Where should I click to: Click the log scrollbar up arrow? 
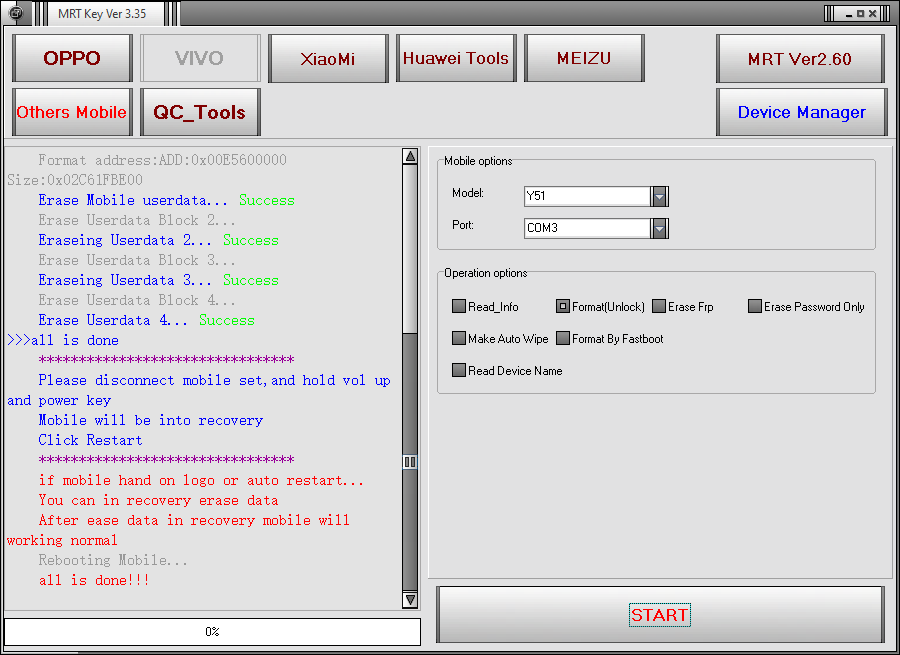pyautogui.click(x=410, y=156)
